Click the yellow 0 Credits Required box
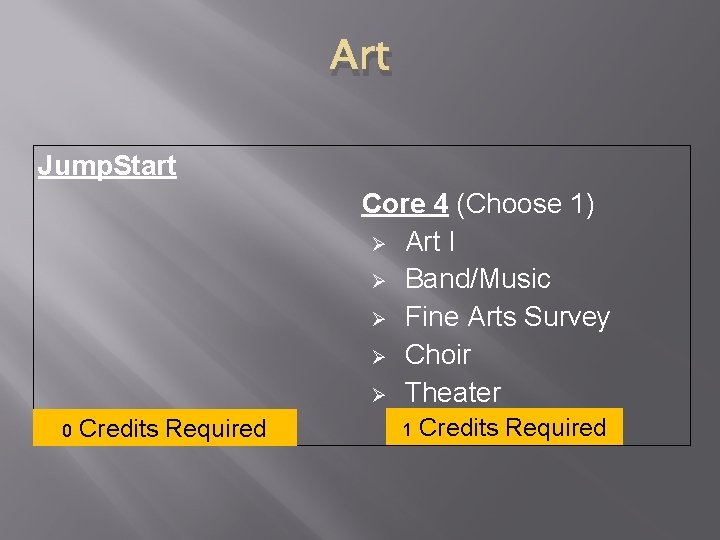720x540 pixels. 165,428
